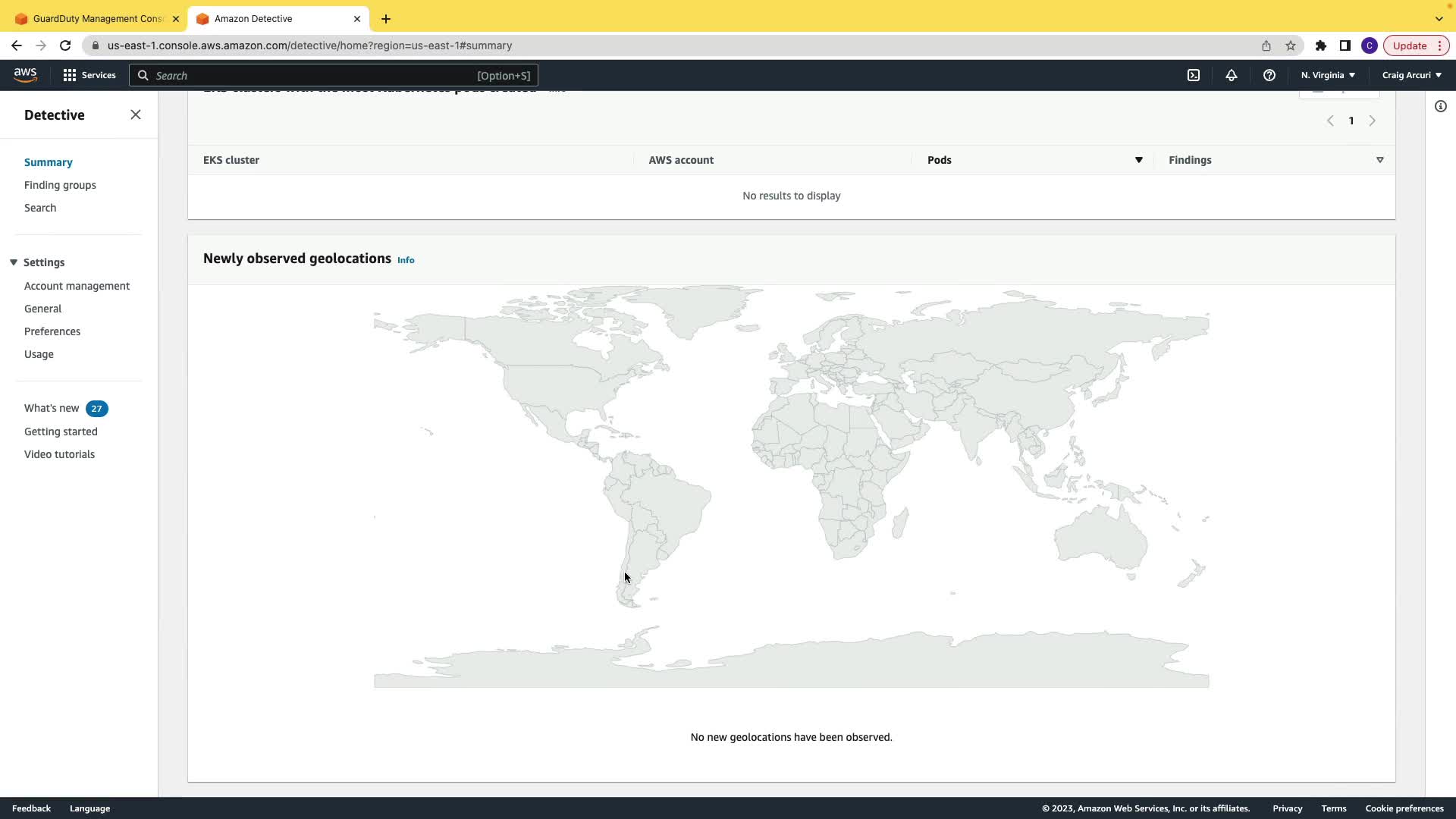The height and width of the screenshot is (819, 1456).
Task: Open browser extensions puzzle icon
Action: [x=1321, y=45]
